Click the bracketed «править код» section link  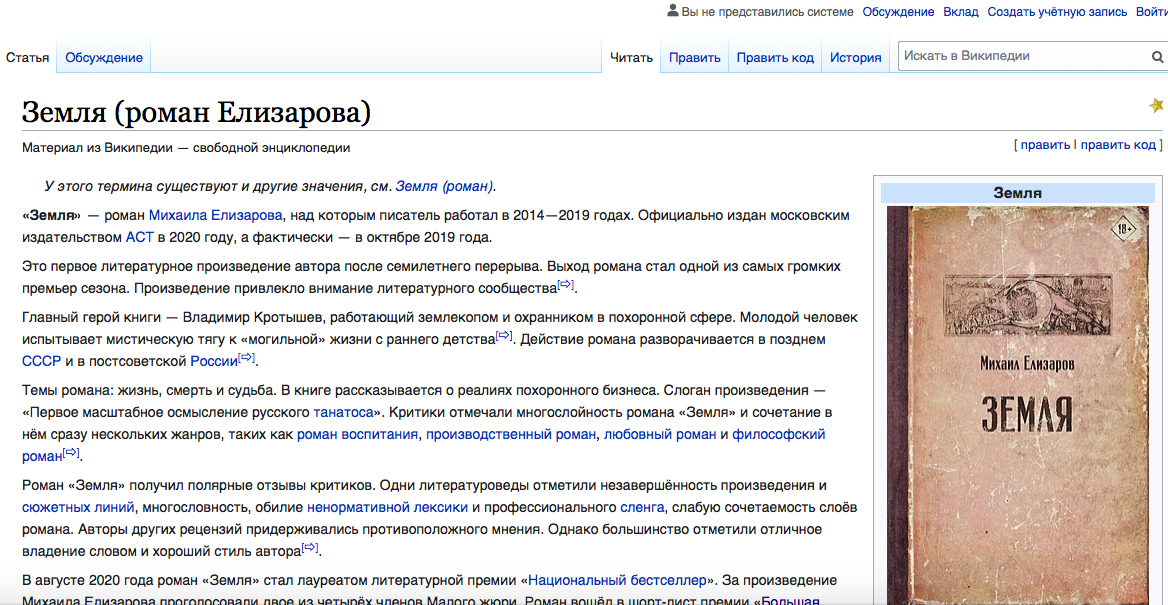(x=1118, y=145)
